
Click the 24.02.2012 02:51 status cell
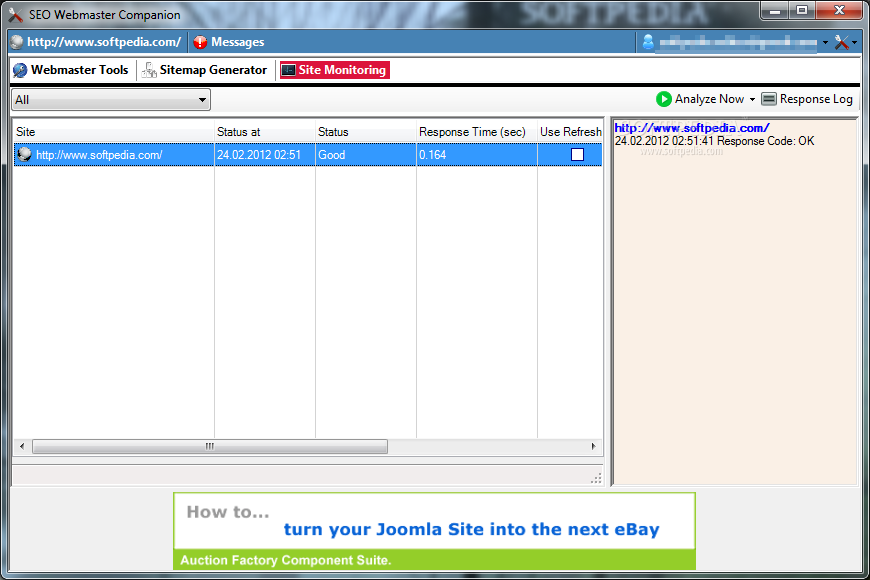coord(265,155)
